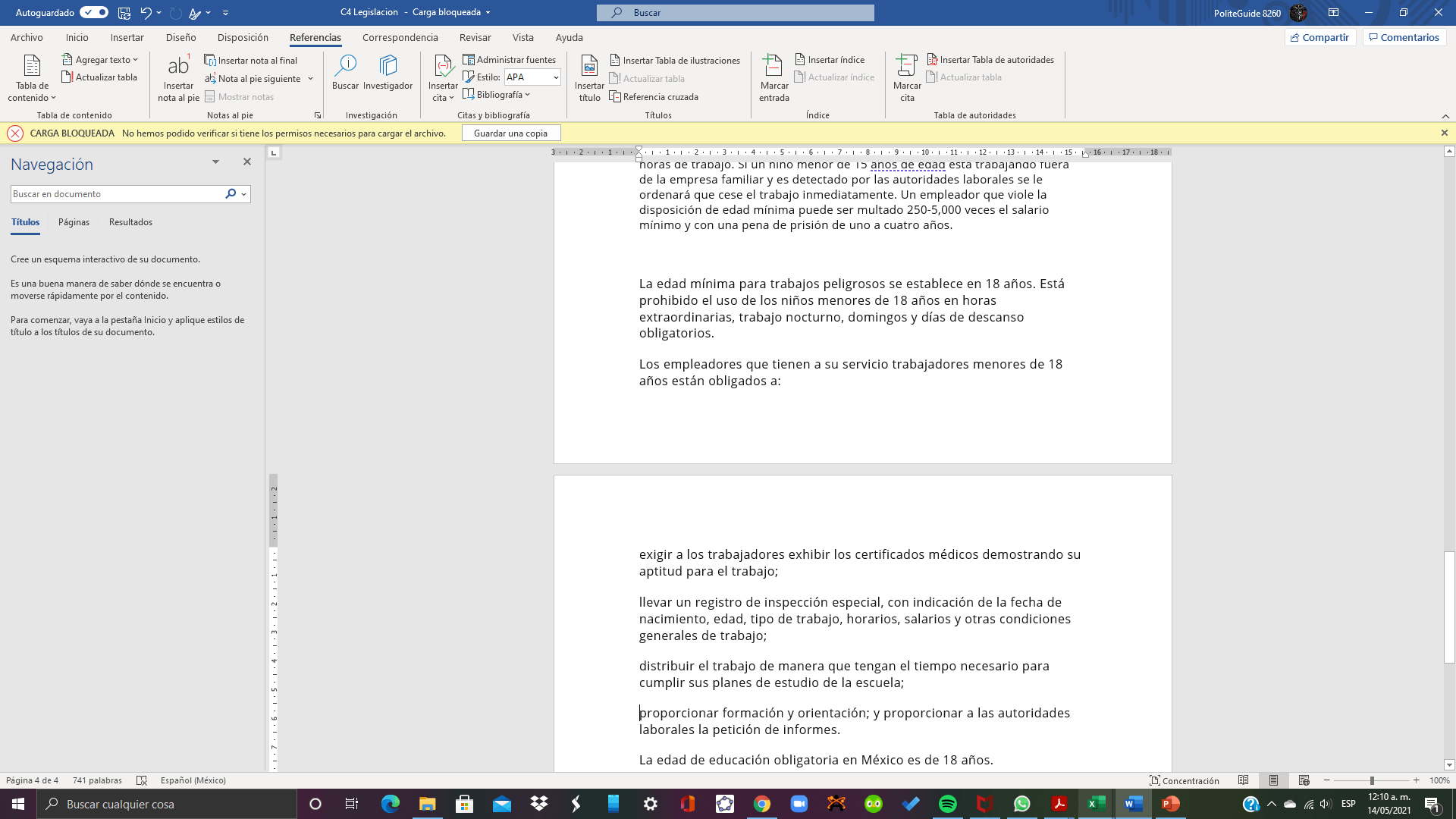Screen dimensions: 1456x819
Task: Go to Nota al pie siguiente
Action: 253,79
